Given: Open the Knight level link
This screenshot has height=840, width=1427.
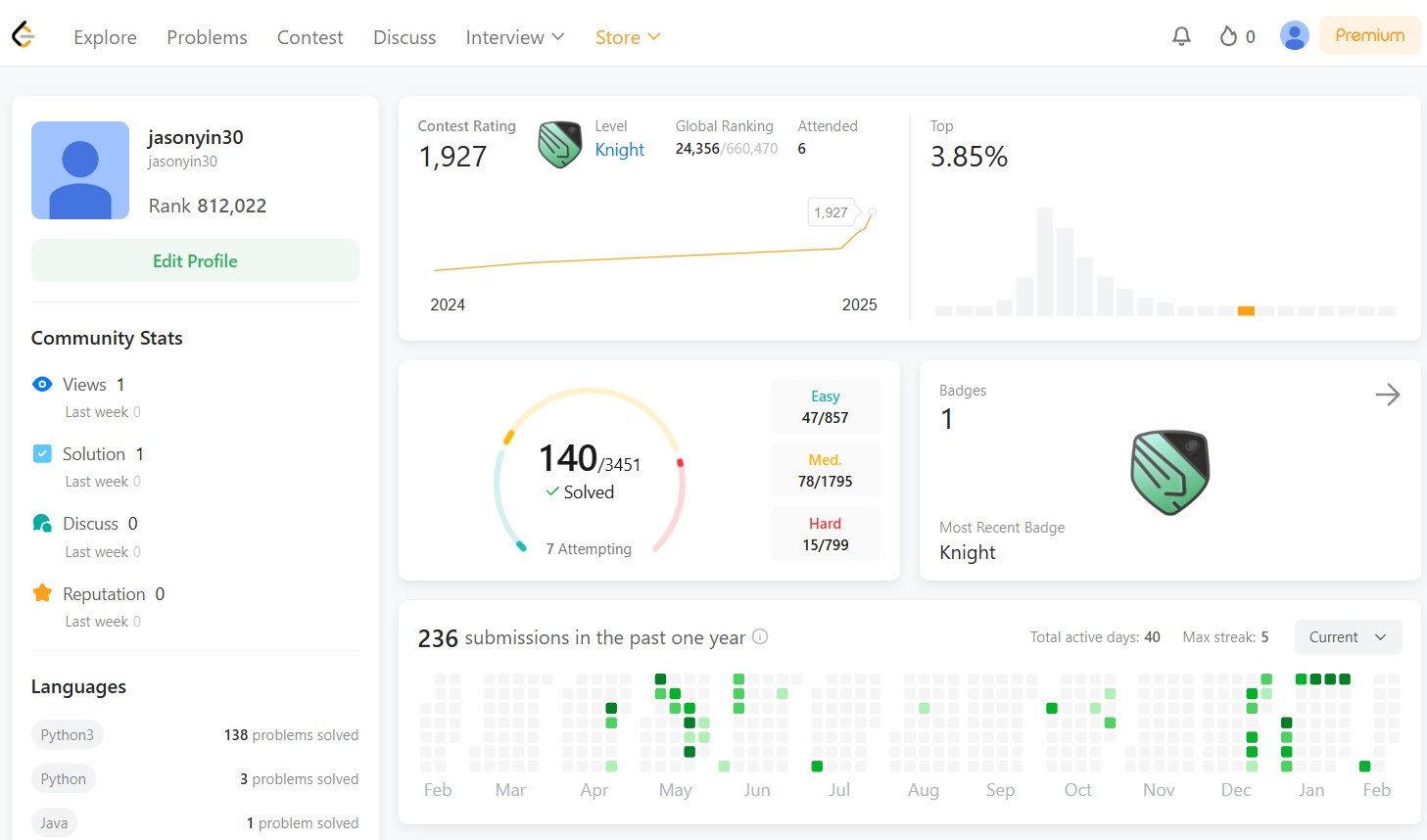Looking at the screenshot, I should (x=620, y=150).
